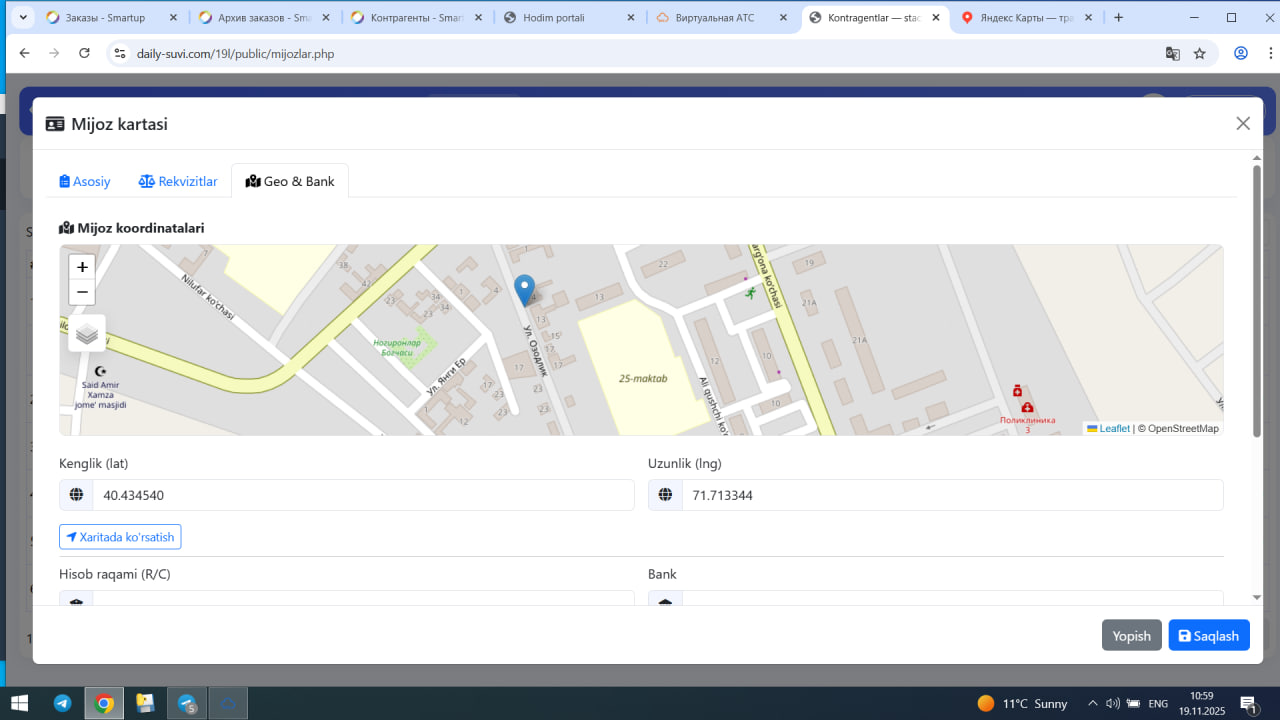Image resolution: width=1280 pixels, height=720 pixels.
Task: Open the Leaflet attribution link
Action: (1114, 428)
